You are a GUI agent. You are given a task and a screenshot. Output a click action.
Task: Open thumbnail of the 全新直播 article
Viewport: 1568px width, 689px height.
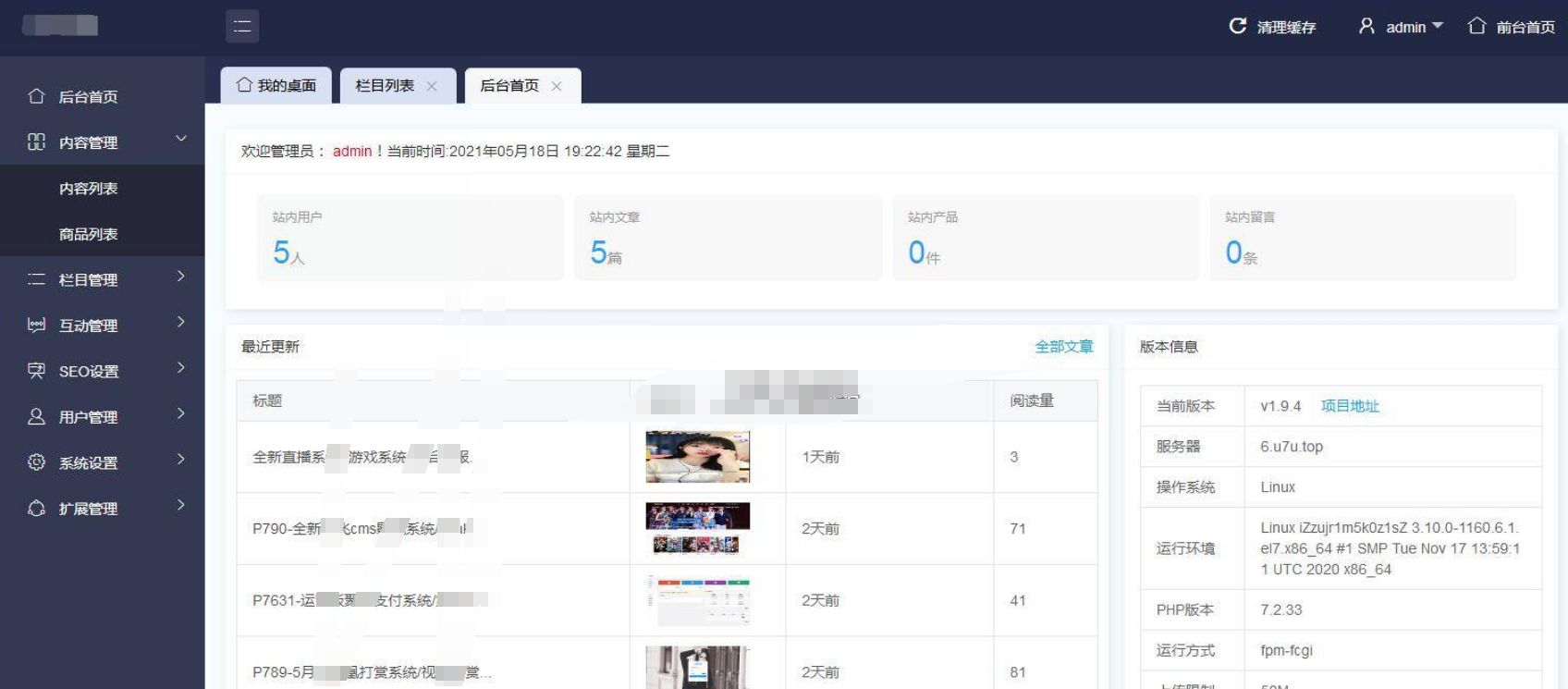coord(698,457)
